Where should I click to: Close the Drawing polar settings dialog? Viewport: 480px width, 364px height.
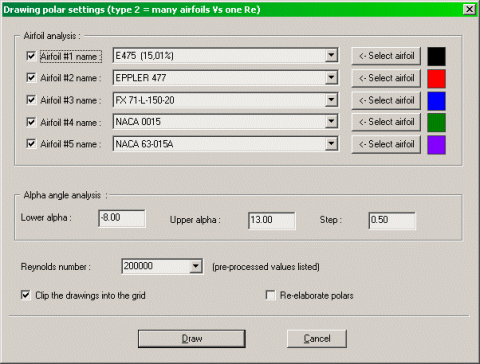(469, 9)
